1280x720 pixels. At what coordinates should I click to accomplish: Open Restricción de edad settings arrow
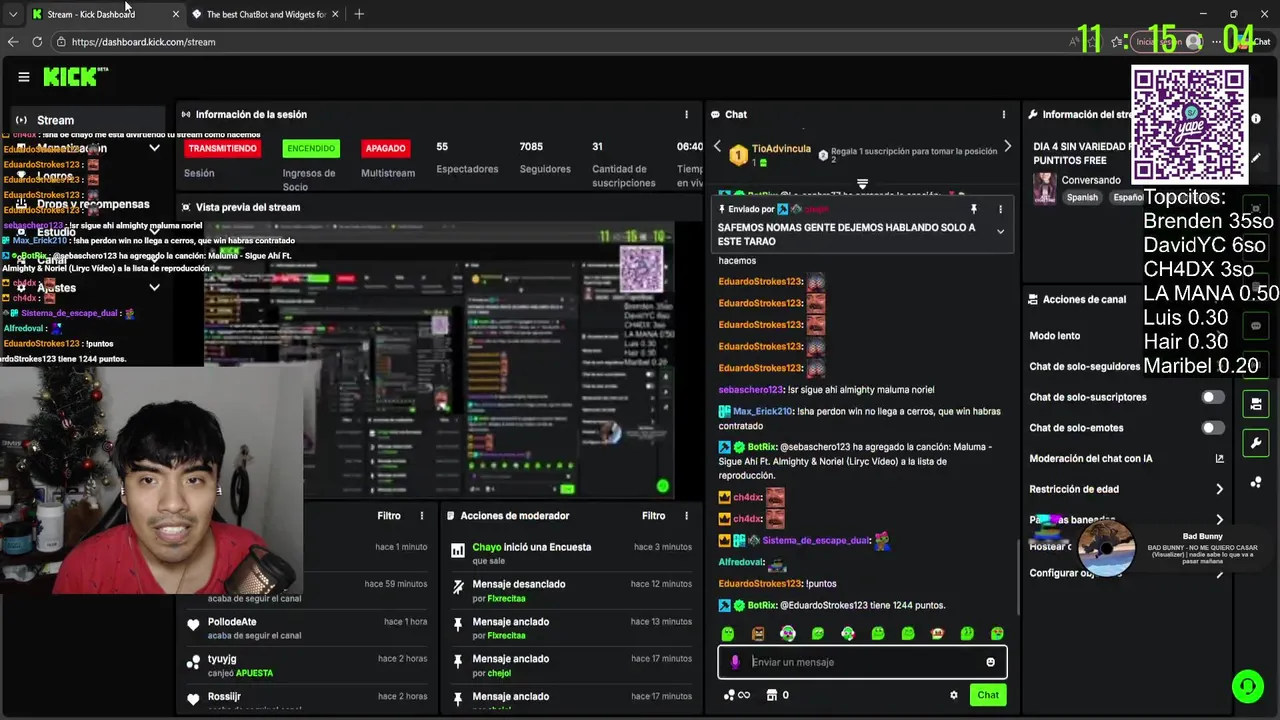tap(1219, 489)
